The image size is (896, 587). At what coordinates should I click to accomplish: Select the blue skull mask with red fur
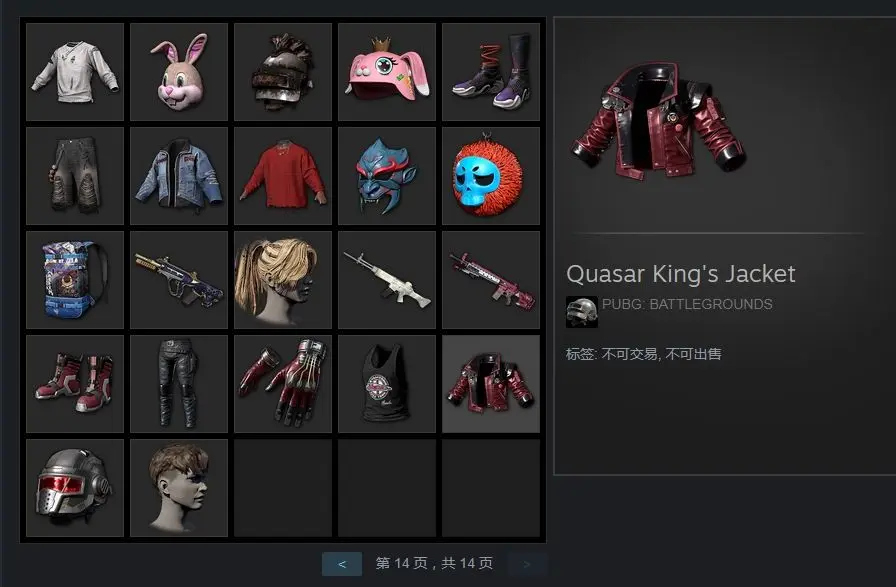click(x=491, y=176)
